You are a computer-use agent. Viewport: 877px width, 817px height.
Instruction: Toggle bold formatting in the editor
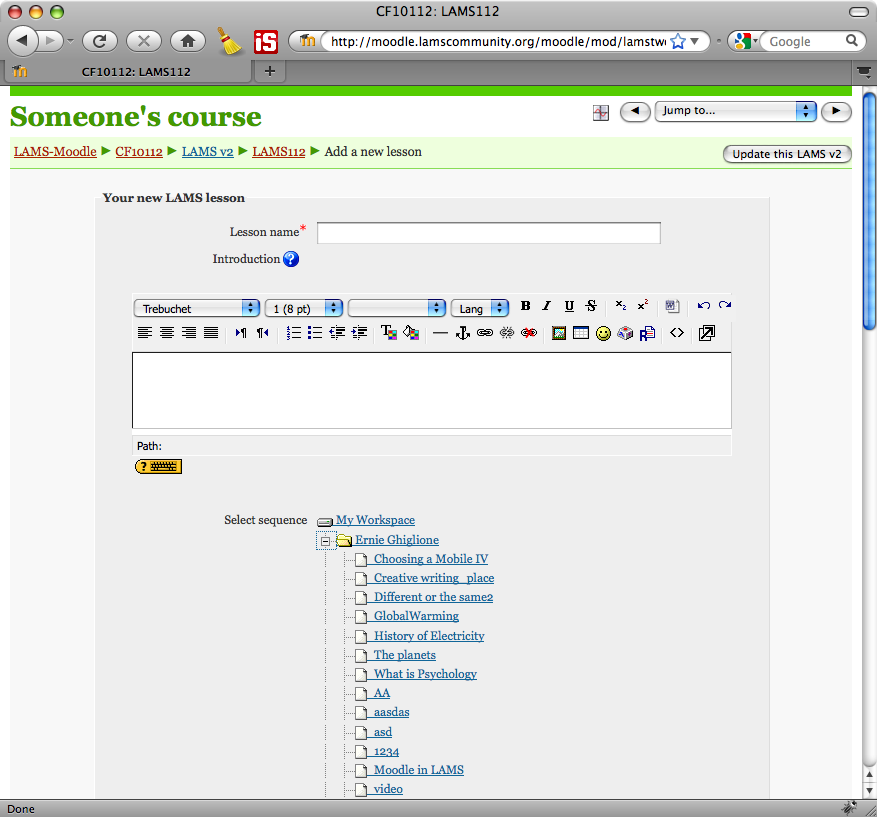point(525,307)
